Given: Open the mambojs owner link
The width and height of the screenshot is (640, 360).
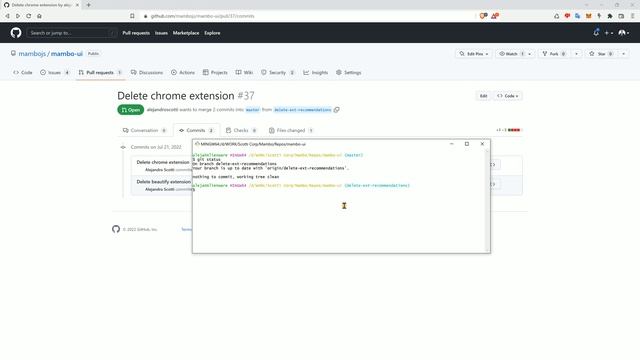Looking at the screenshot, I should click(x=32, y=53).
